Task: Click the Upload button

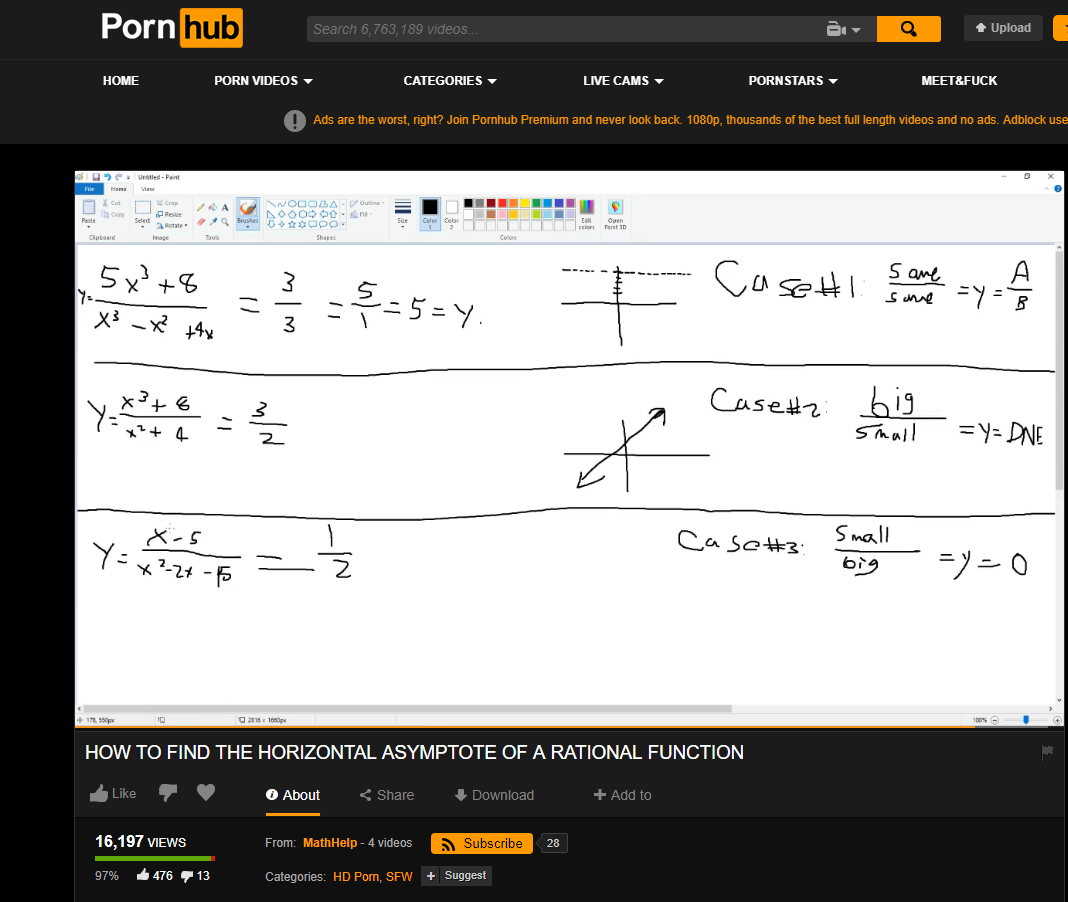Action: [1003, 28]
